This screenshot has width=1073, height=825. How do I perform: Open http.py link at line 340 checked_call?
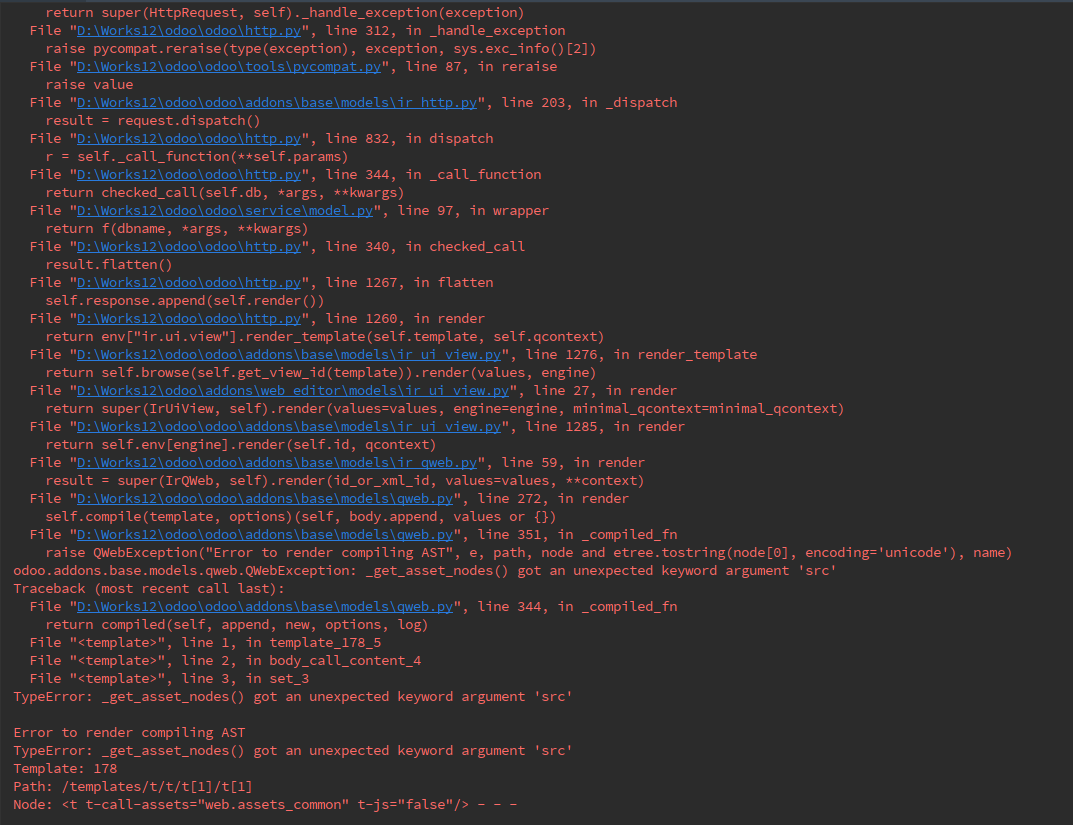[189, 247]
